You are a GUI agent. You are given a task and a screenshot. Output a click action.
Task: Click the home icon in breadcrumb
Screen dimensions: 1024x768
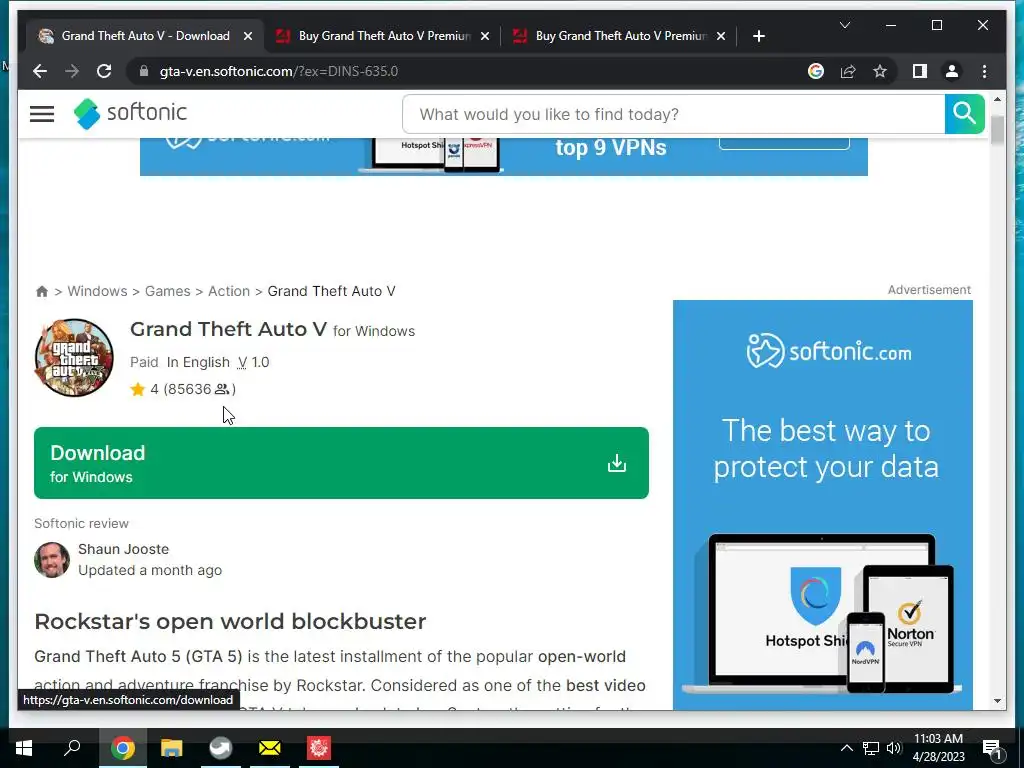point(42,291)
